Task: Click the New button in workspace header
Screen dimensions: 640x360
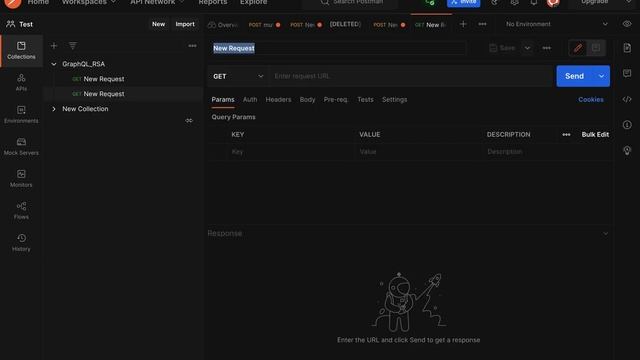Action: [x=158, y=24]
